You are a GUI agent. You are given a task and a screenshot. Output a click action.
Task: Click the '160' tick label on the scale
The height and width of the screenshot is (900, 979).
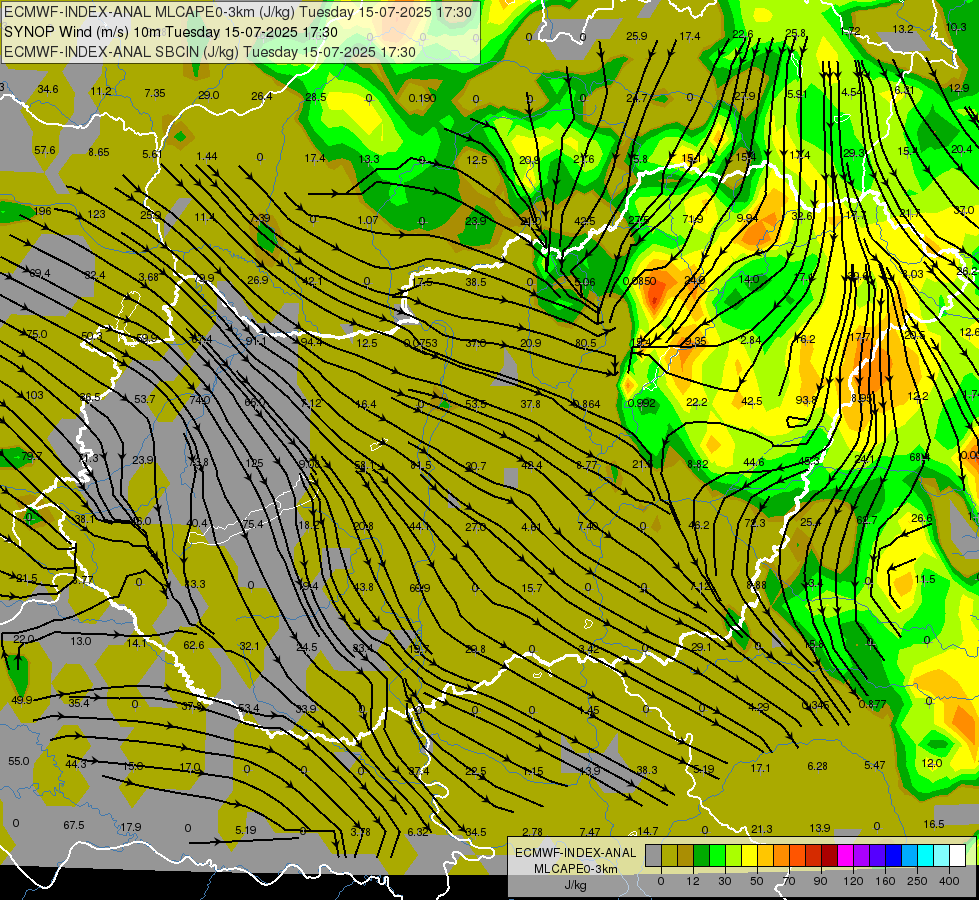(885, 881)
